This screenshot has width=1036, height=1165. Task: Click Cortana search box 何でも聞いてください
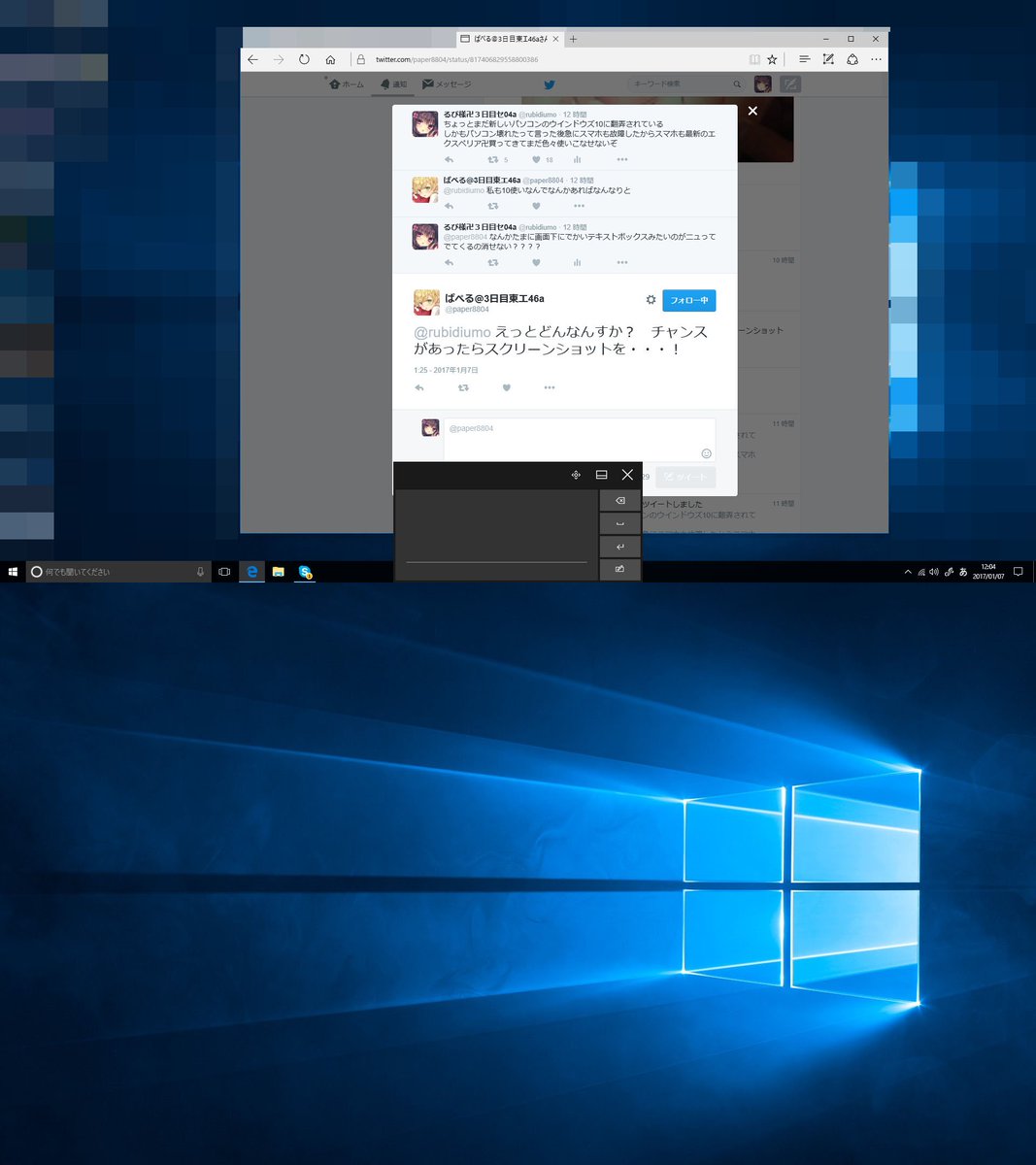[118, 572]
